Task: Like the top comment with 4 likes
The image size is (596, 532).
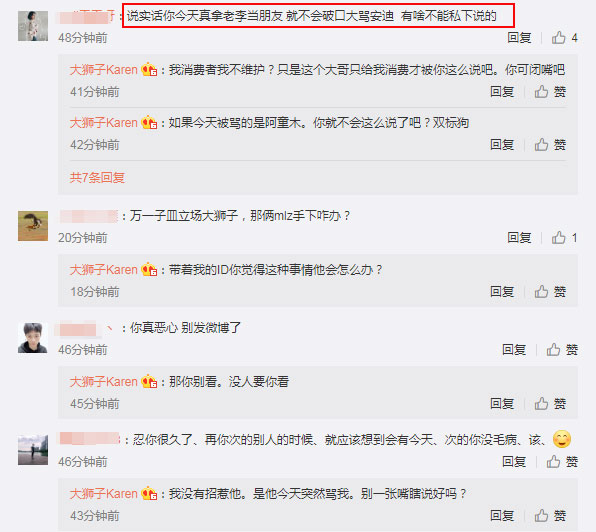Action: pyautogui.click(x=558, y=38)
